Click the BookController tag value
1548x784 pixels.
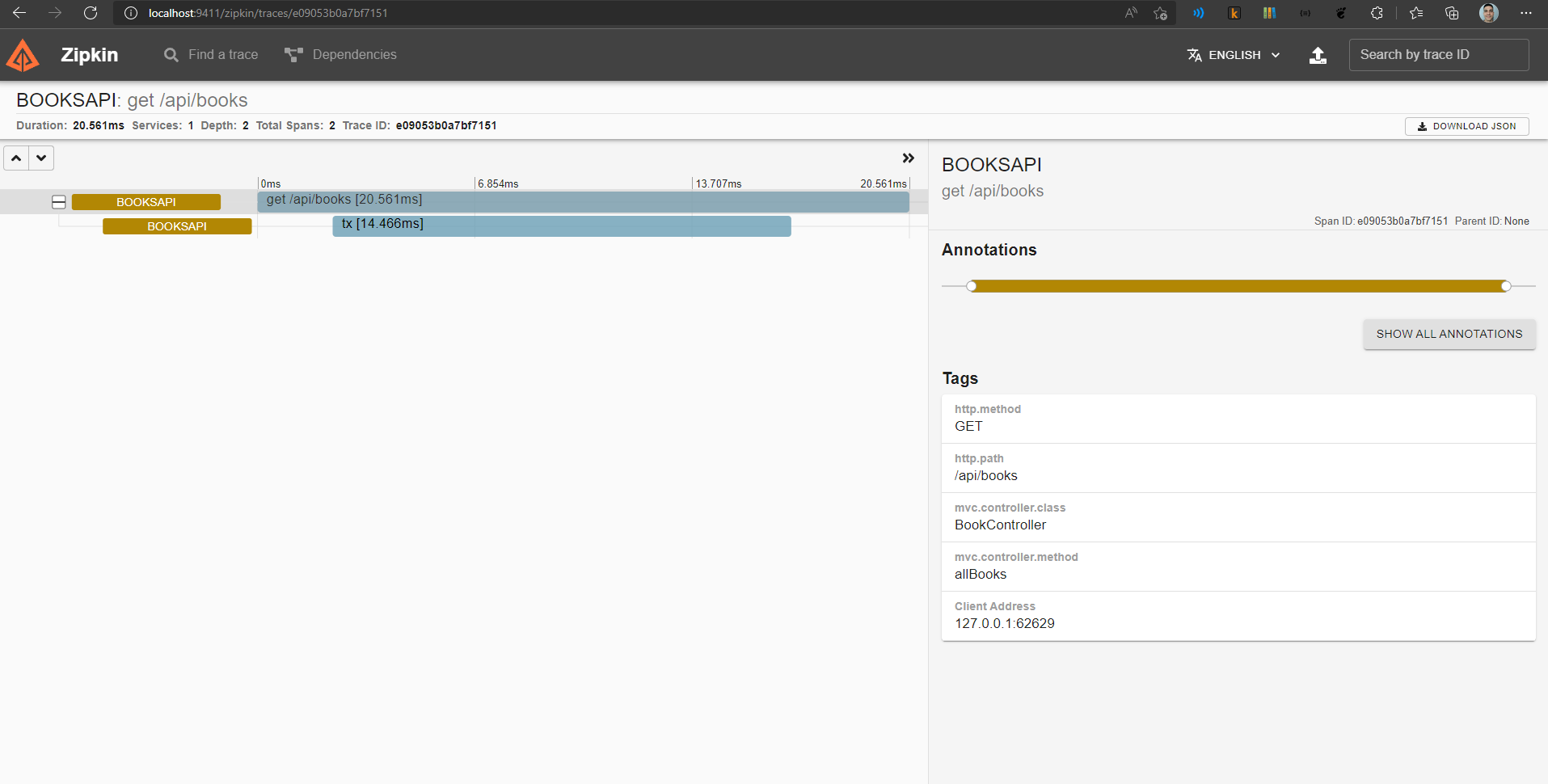(x=1000, y=525)
